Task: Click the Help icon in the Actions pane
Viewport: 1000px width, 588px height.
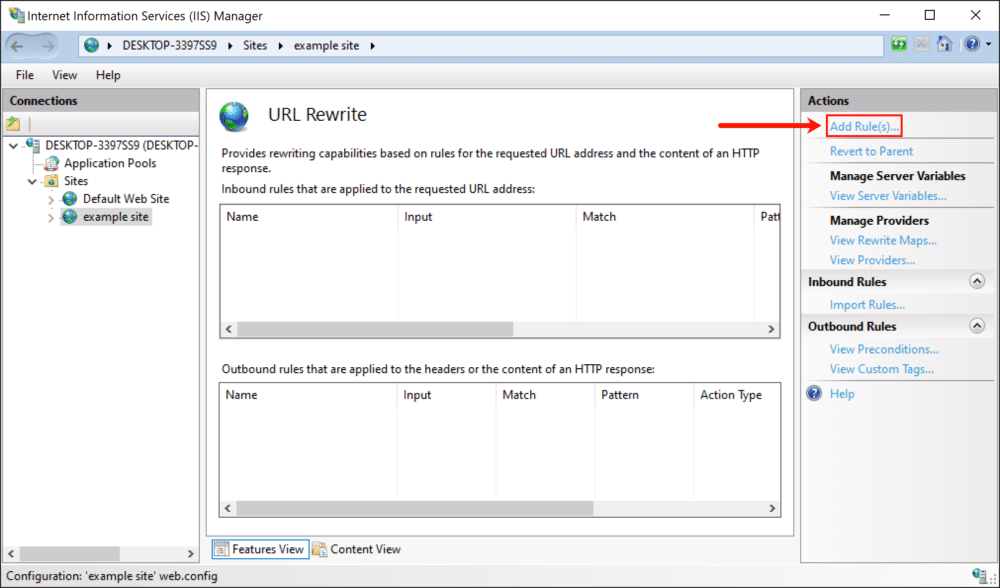Action: 814,393
